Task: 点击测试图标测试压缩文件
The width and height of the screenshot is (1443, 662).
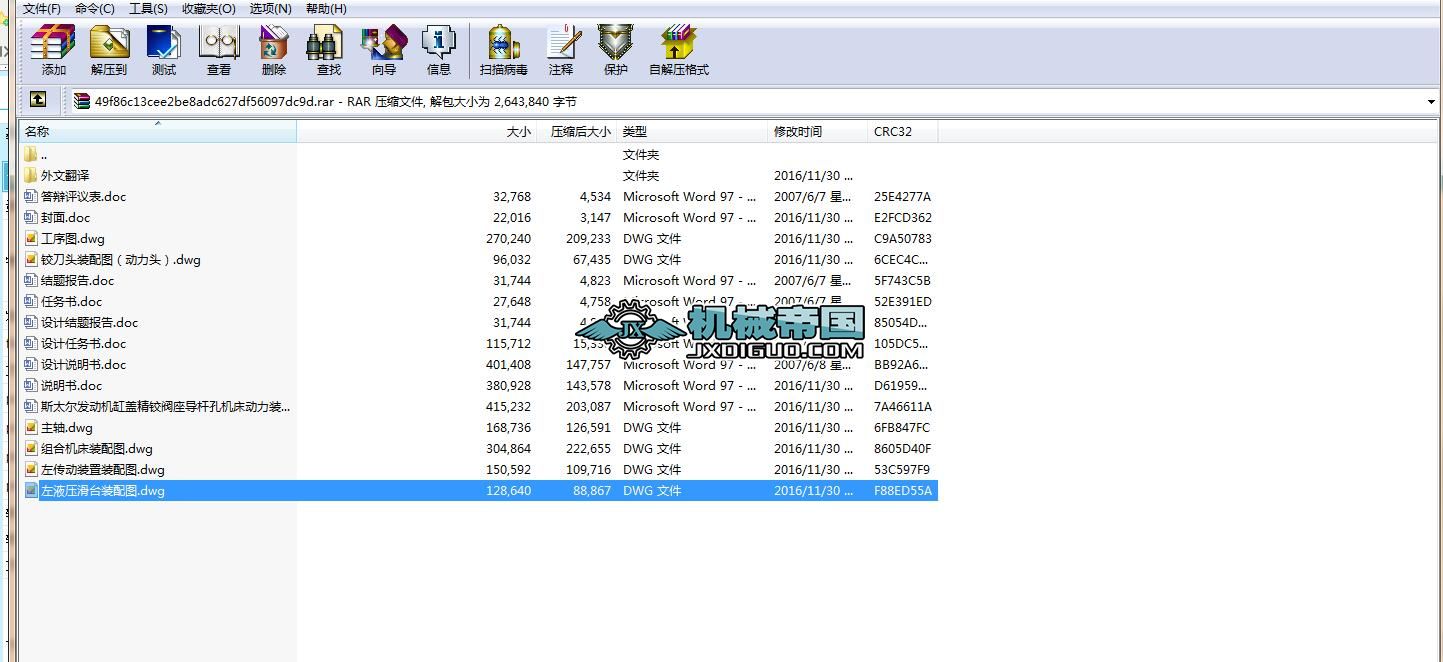Action: (x=163, y=47)
